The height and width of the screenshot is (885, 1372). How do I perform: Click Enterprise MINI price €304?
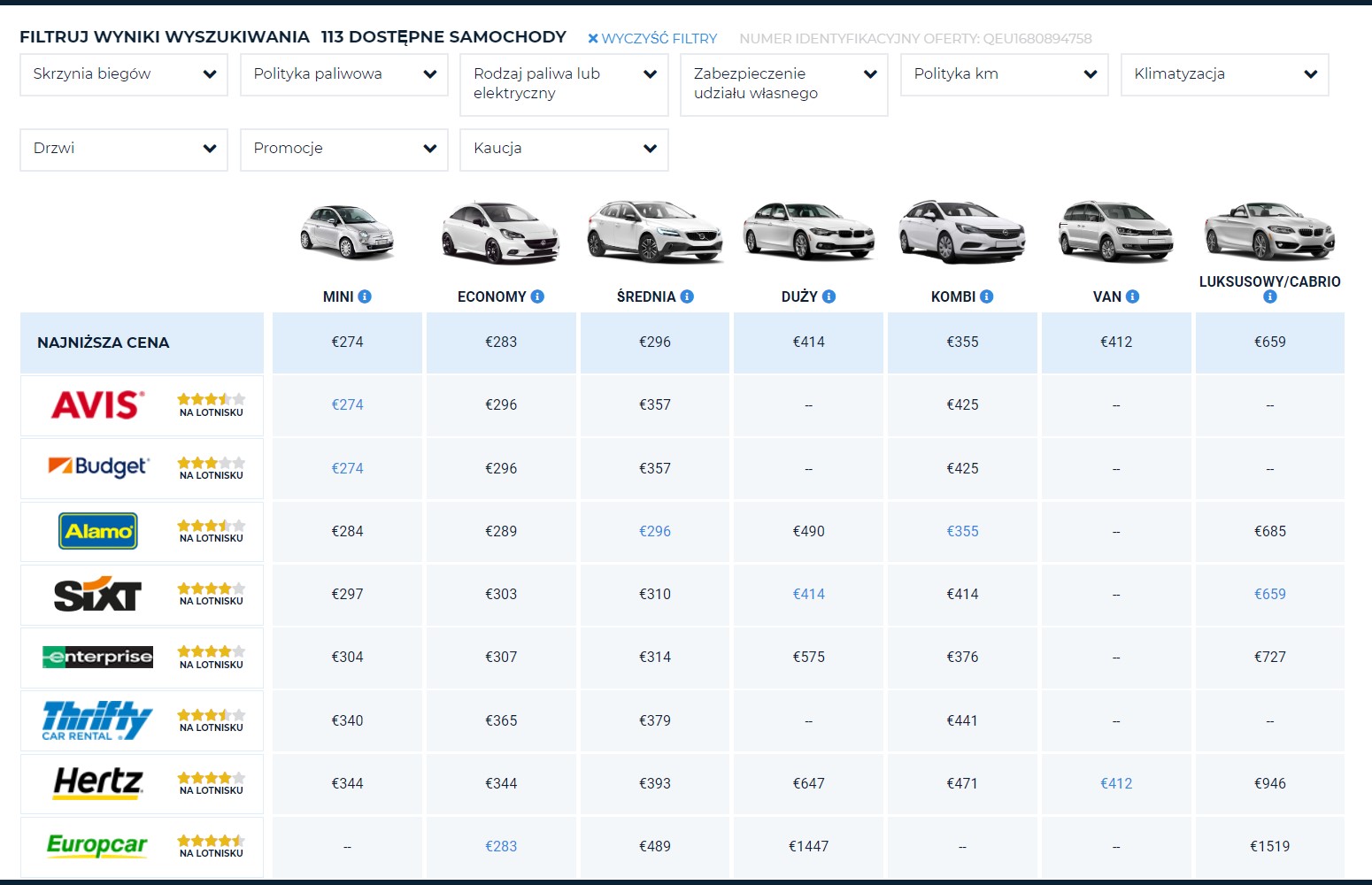pyautogui.click(x=347, y=657)
